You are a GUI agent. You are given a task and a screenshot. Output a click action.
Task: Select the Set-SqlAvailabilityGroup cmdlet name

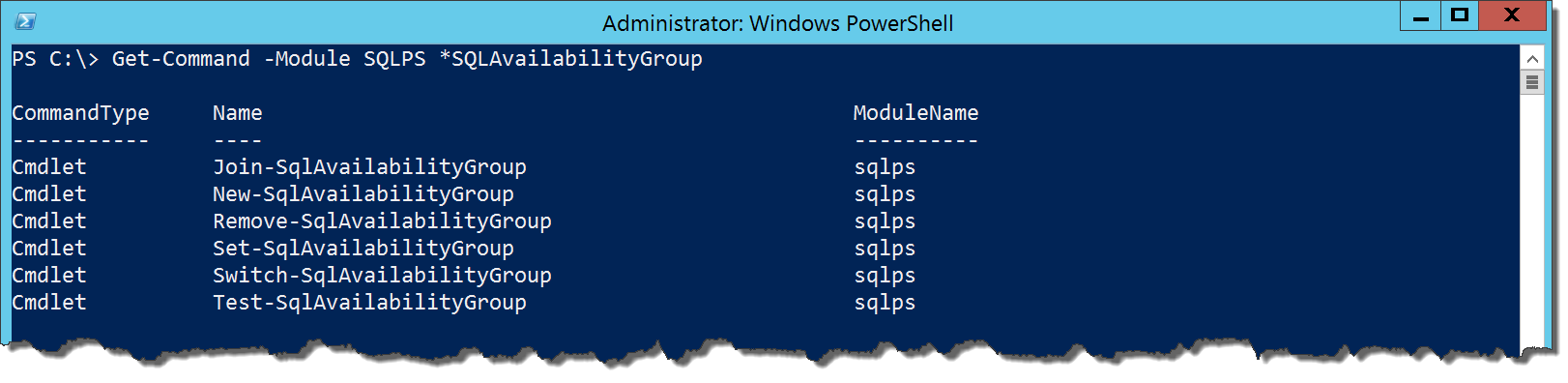(363, 249)
